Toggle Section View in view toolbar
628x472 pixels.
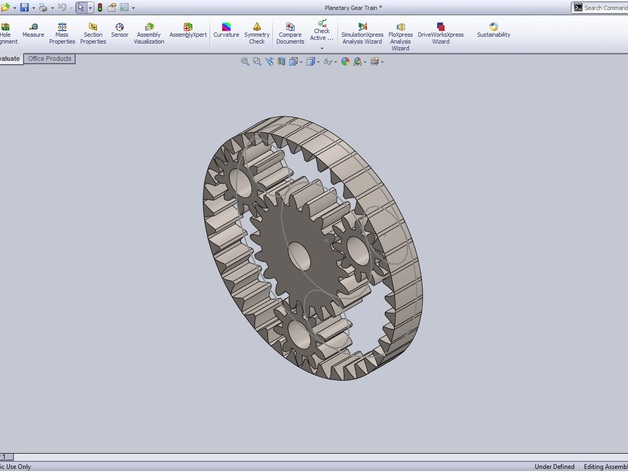281,61
